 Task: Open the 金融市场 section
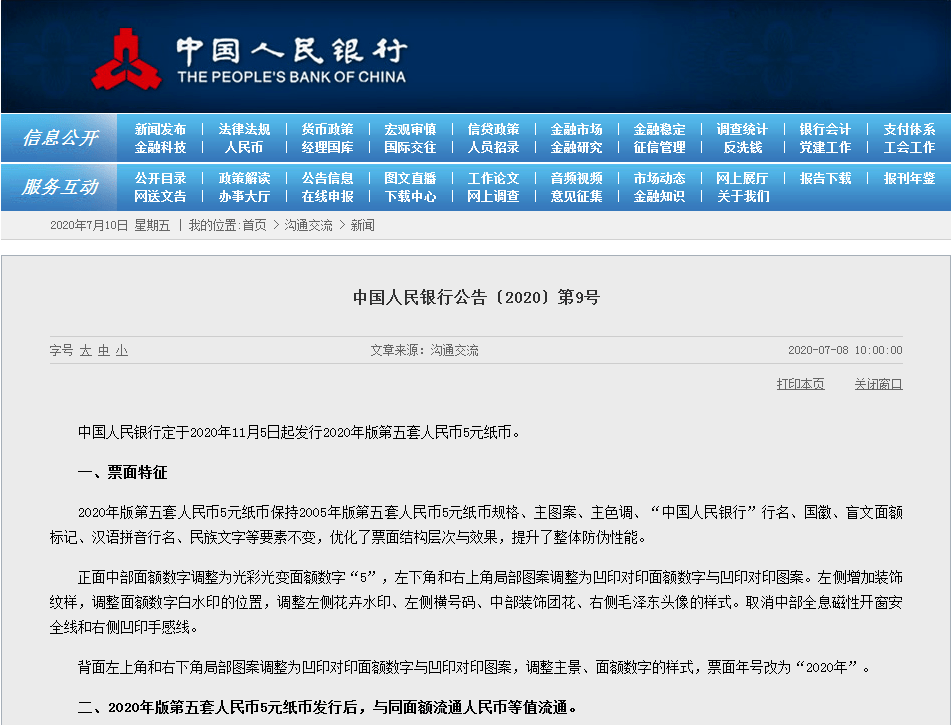pyautogui.click(x=576, y=129)
